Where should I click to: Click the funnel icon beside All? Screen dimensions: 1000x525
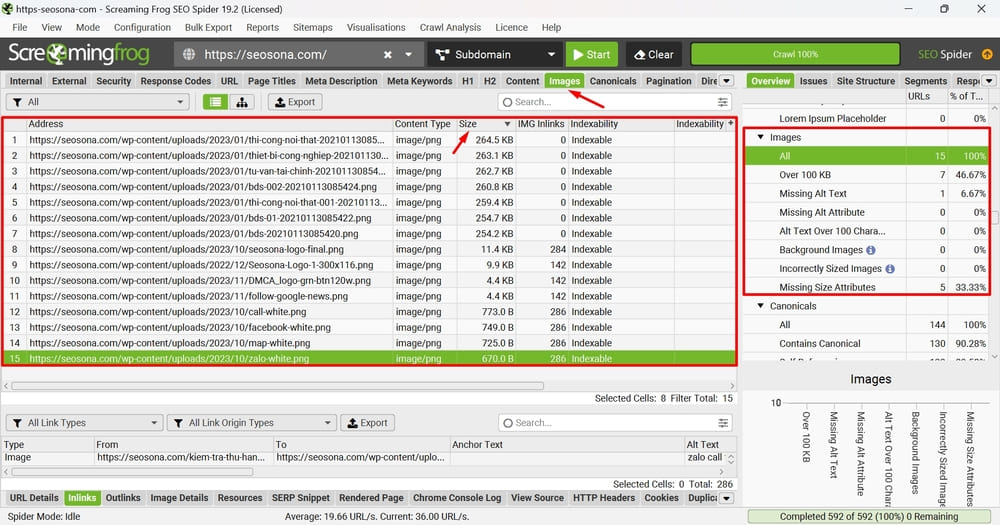coord(17,102)
